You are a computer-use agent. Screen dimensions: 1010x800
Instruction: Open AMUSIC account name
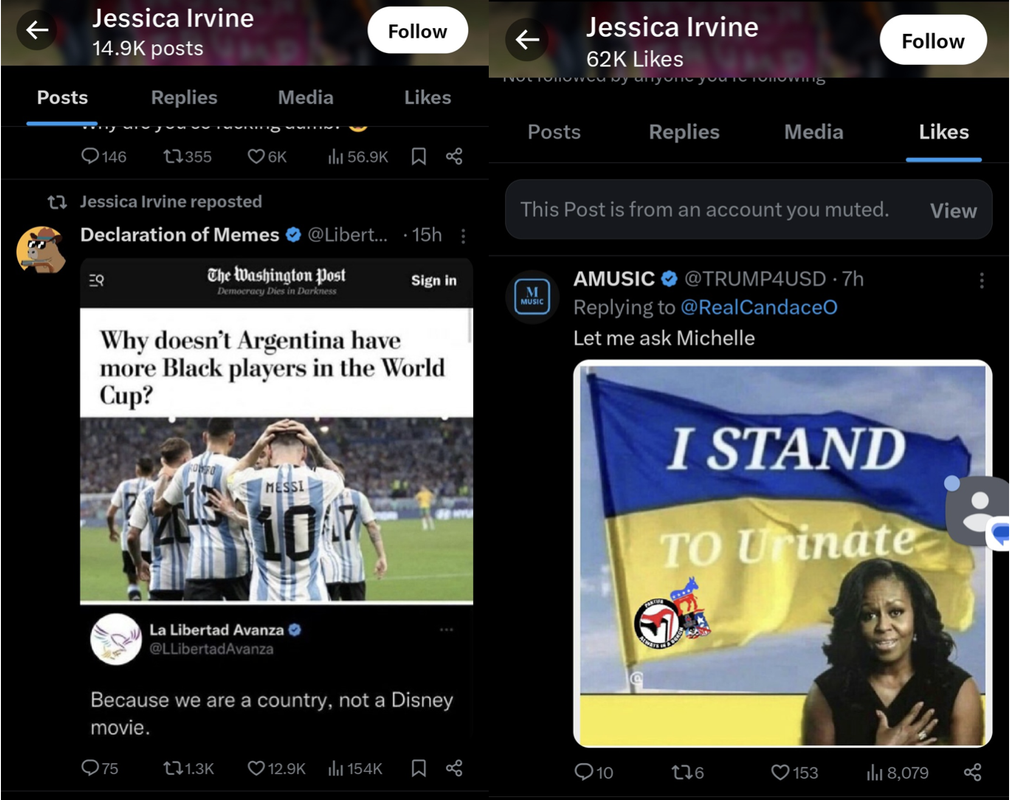tap(614, 278)
